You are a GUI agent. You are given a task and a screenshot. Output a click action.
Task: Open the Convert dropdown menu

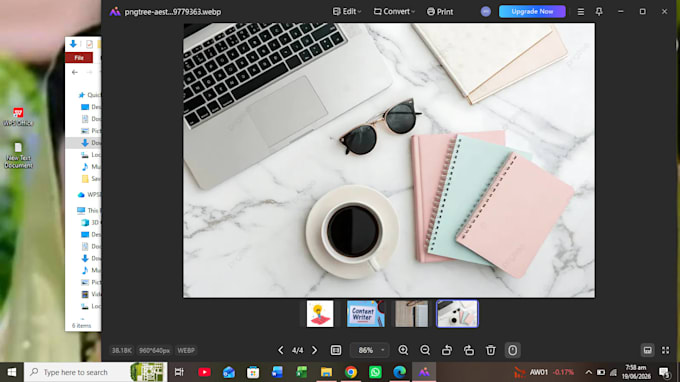[394, 12]
